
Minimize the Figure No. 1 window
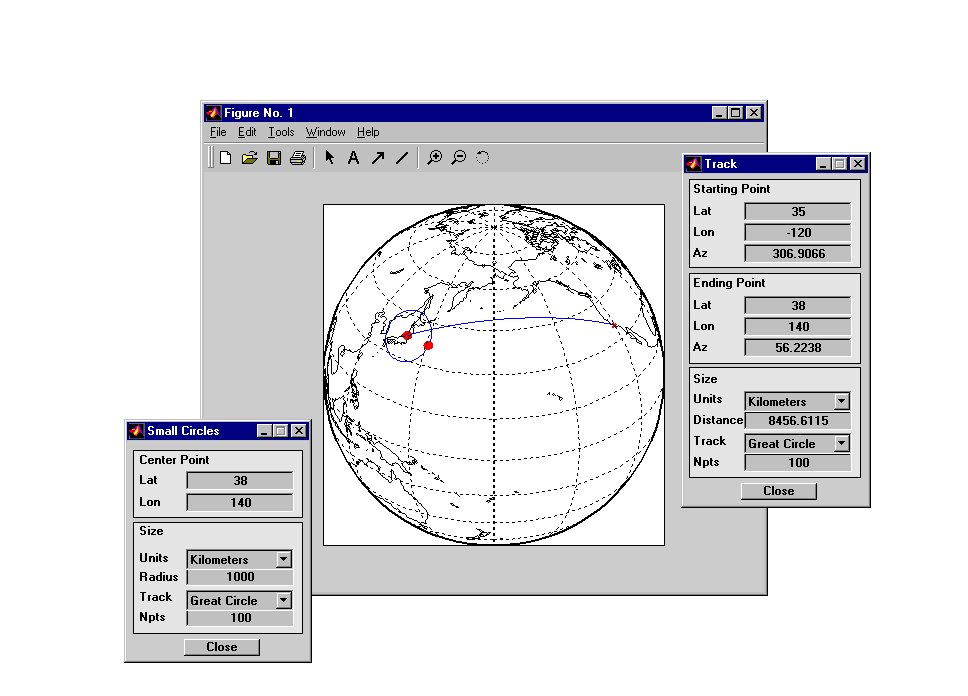point(719,112)
